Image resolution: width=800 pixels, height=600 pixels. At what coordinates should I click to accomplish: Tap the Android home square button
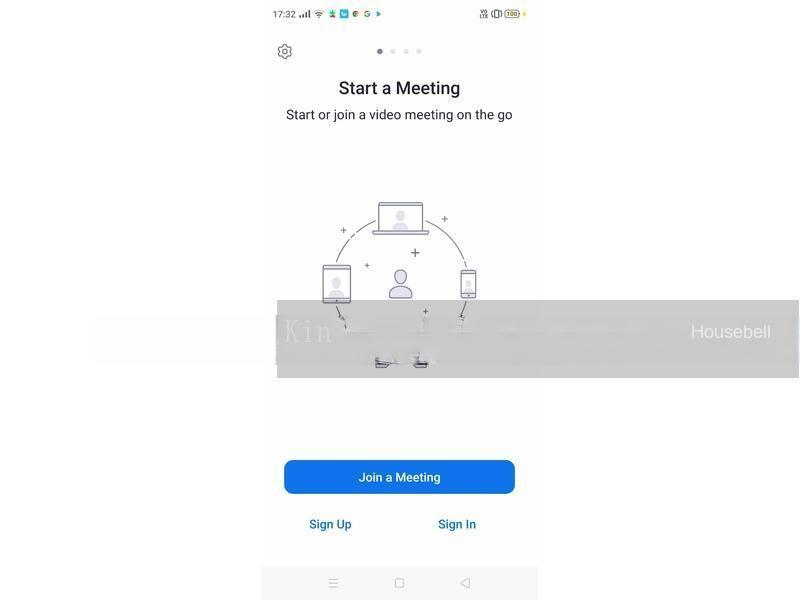pos(399,583)
